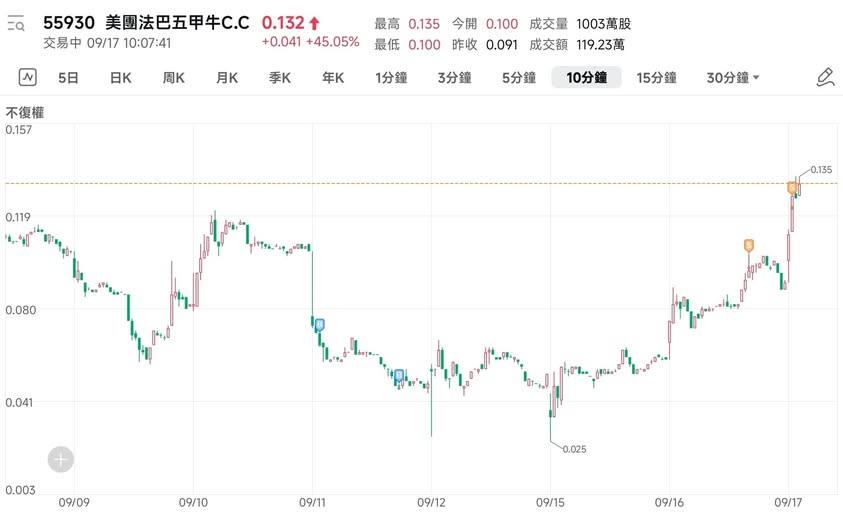
Task: Choose the 年K chart tab
Action: (x=333, y=77)
